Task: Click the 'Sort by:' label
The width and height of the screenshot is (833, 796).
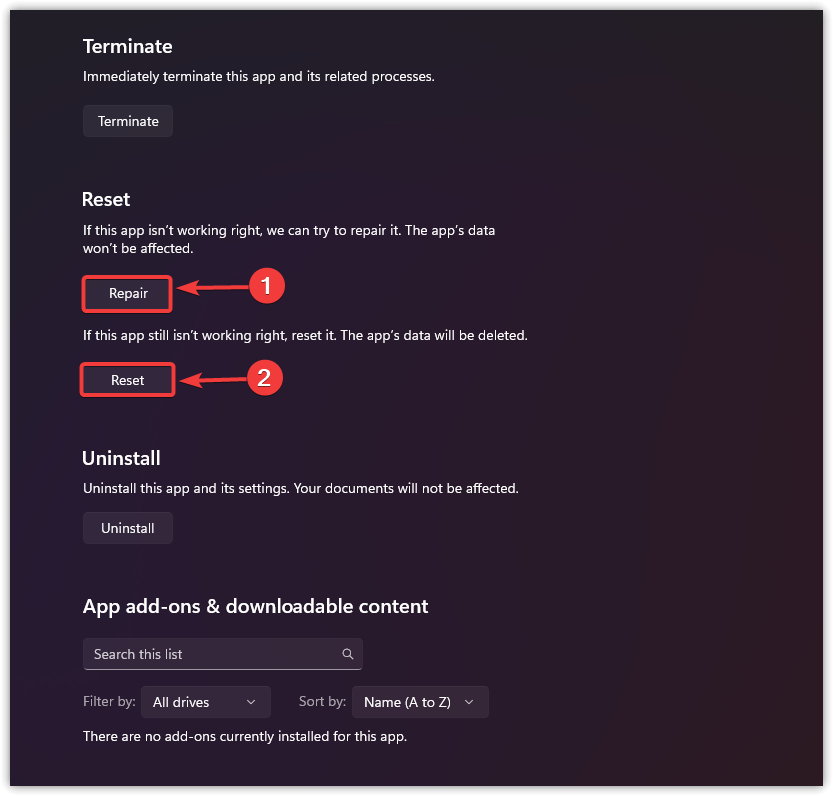Action: (322, 702)
